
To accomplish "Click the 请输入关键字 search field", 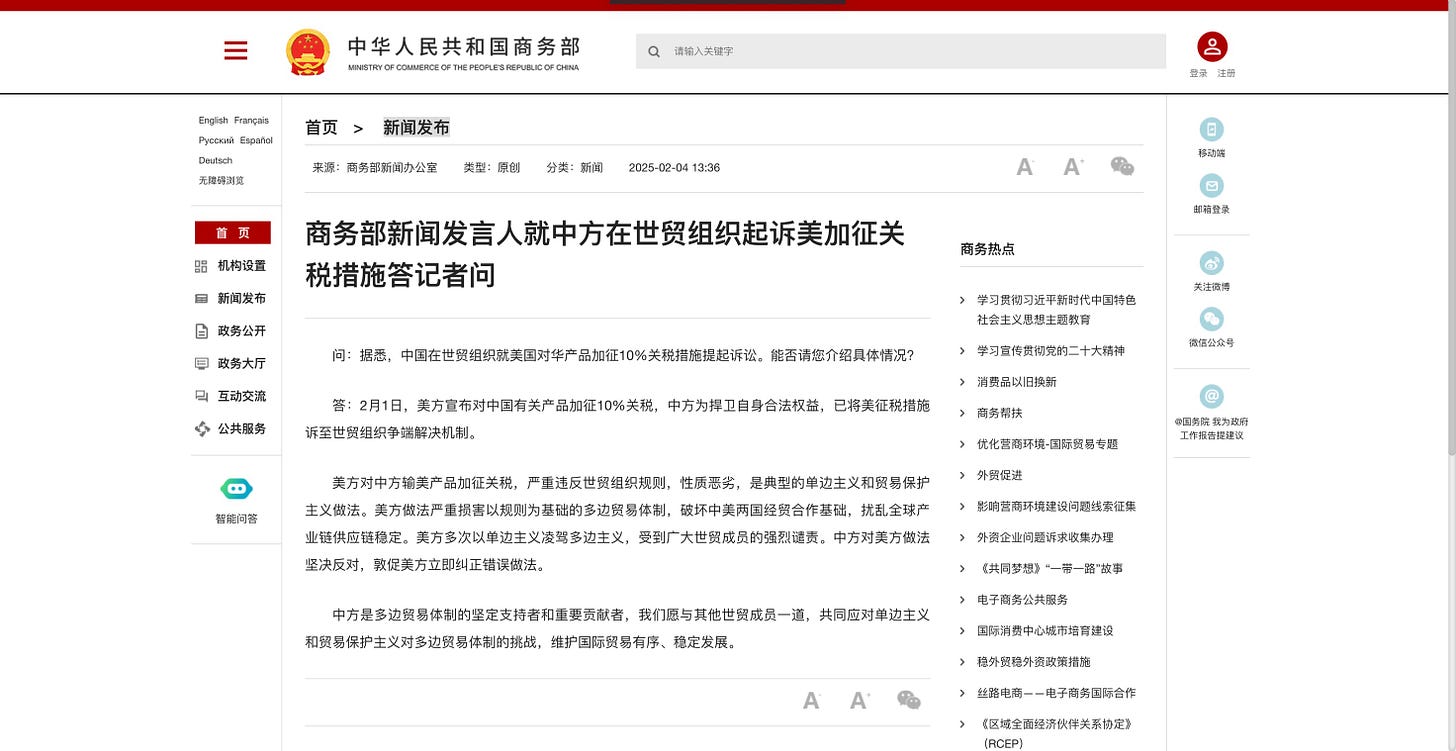I will pos(901,51).
